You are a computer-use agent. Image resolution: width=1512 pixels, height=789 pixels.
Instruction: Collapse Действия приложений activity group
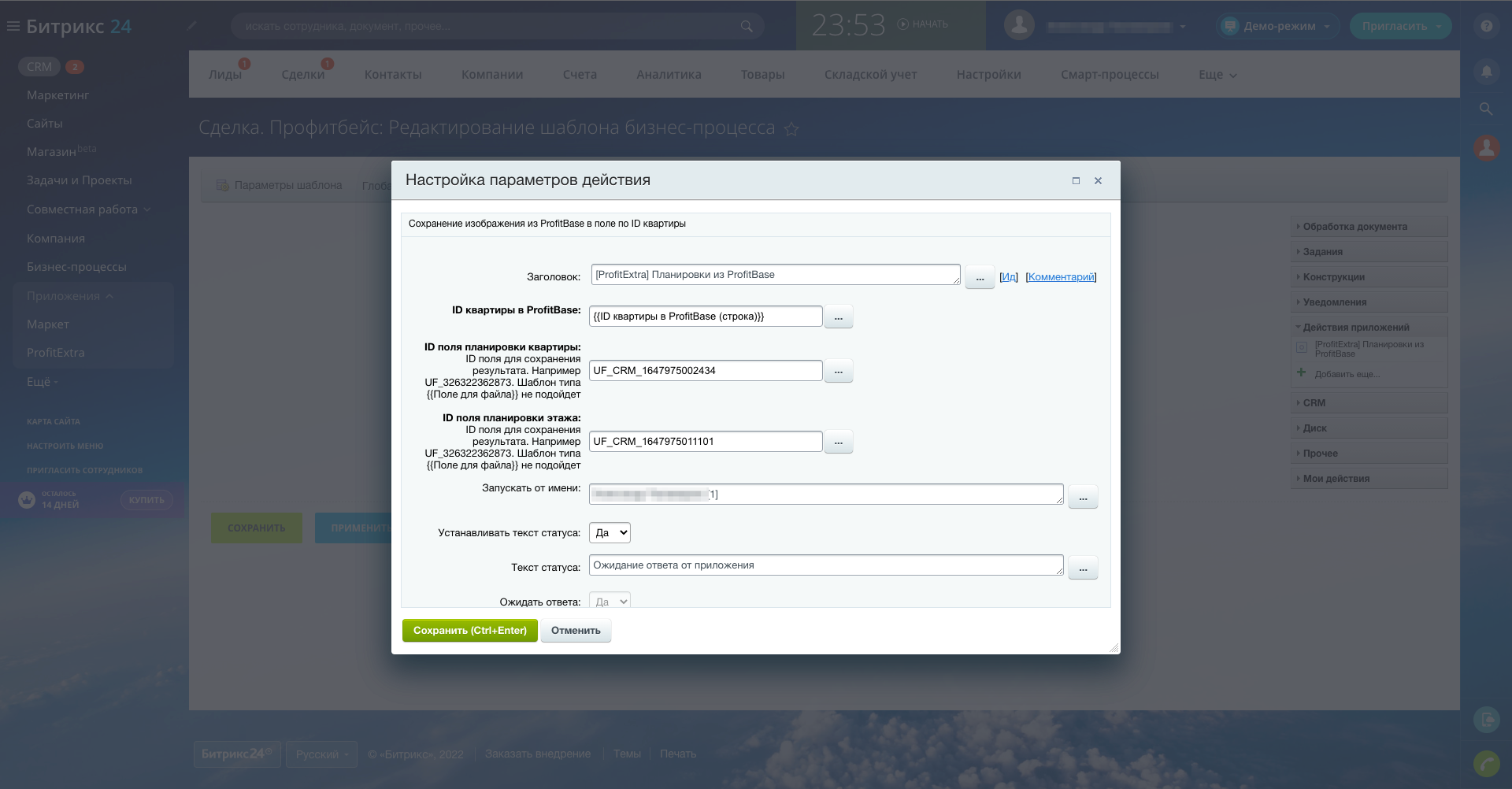click(1369, 328)
